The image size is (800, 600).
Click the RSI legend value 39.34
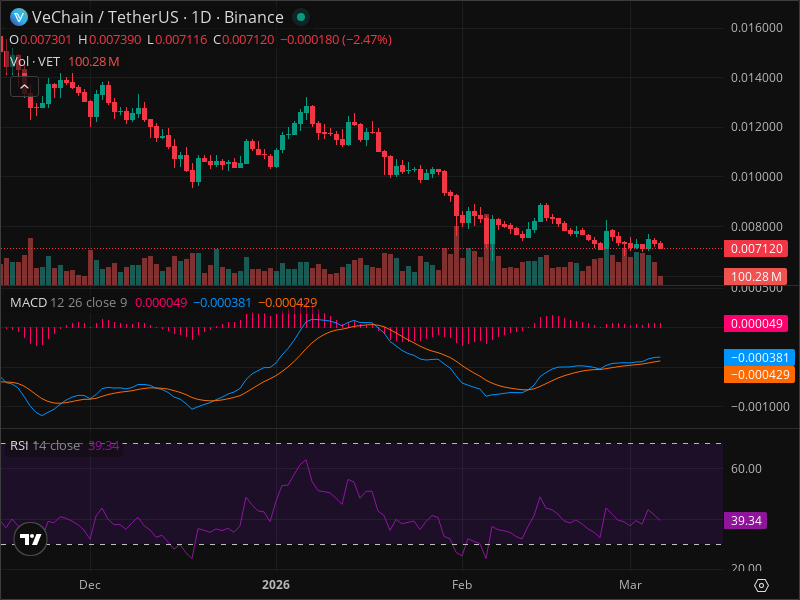104,445
